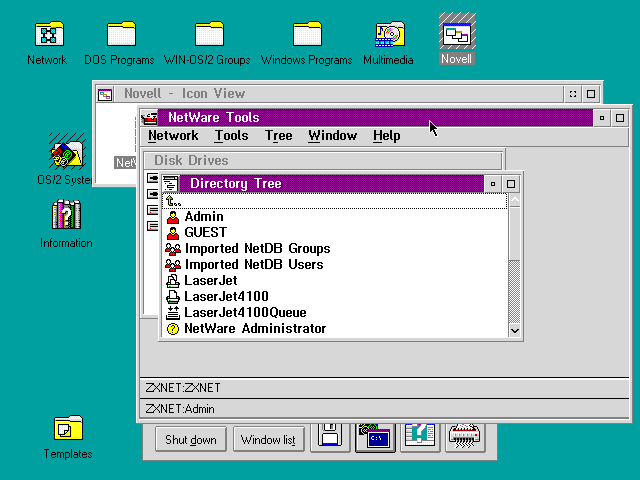The width and height of the screenshot is (640, 480).
Task: Click the diskette drive icon on LaunchPad
Action: tap(330, 437)
